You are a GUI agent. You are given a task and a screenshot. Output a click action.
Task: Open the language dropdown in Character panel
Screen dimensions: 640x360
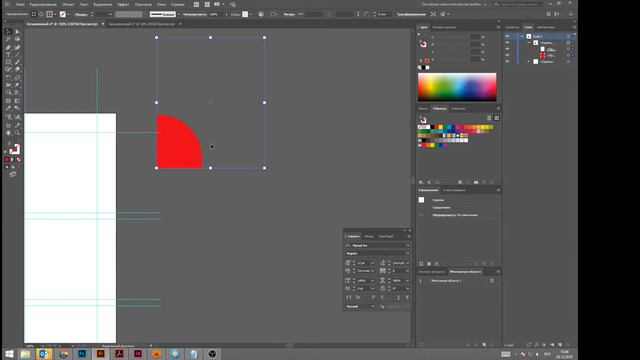coord(373,306)
